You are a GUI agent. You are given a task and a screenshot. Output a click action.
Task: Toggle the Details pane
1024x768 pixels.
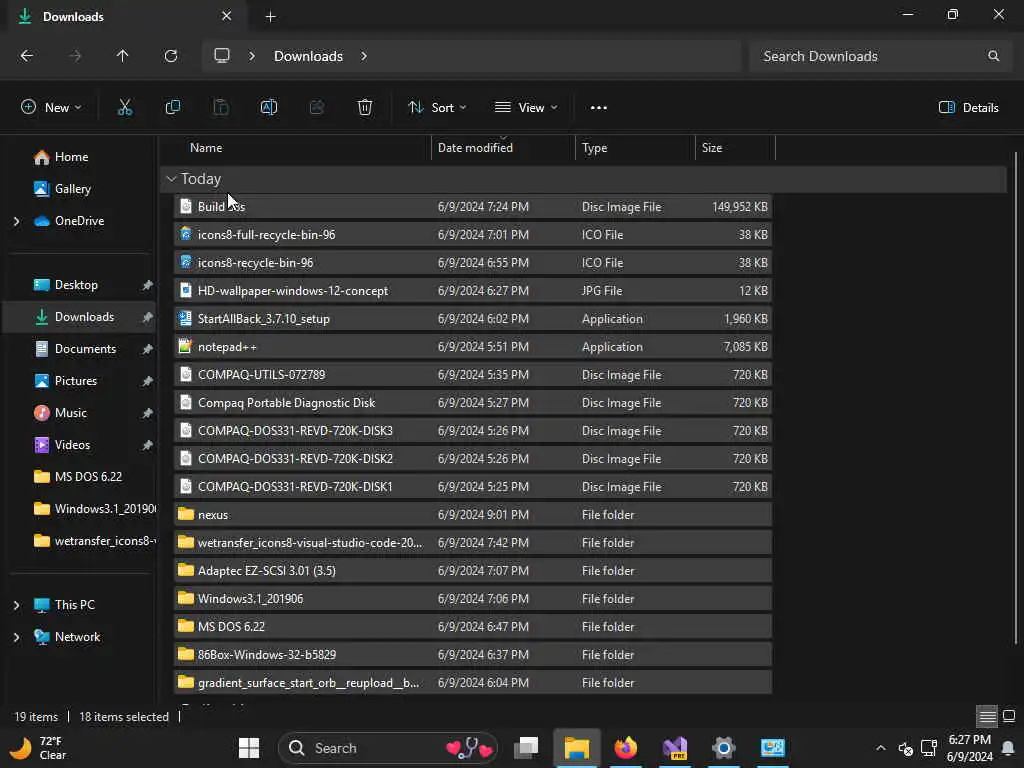[x=968, y=108]
